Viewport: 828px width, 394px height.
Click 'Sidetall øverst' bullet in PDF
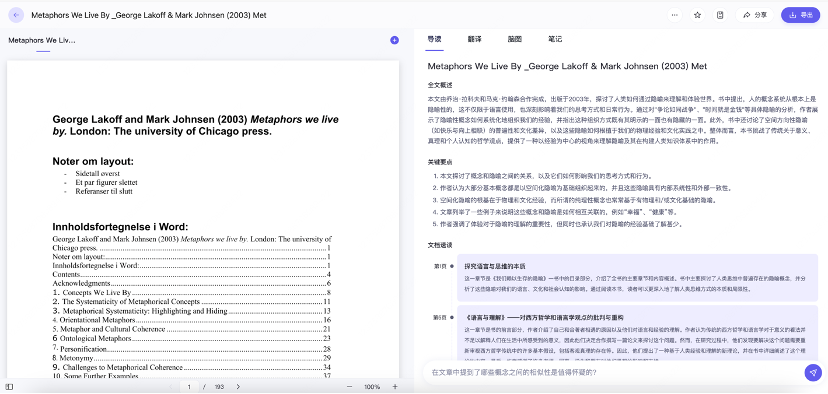98,174
